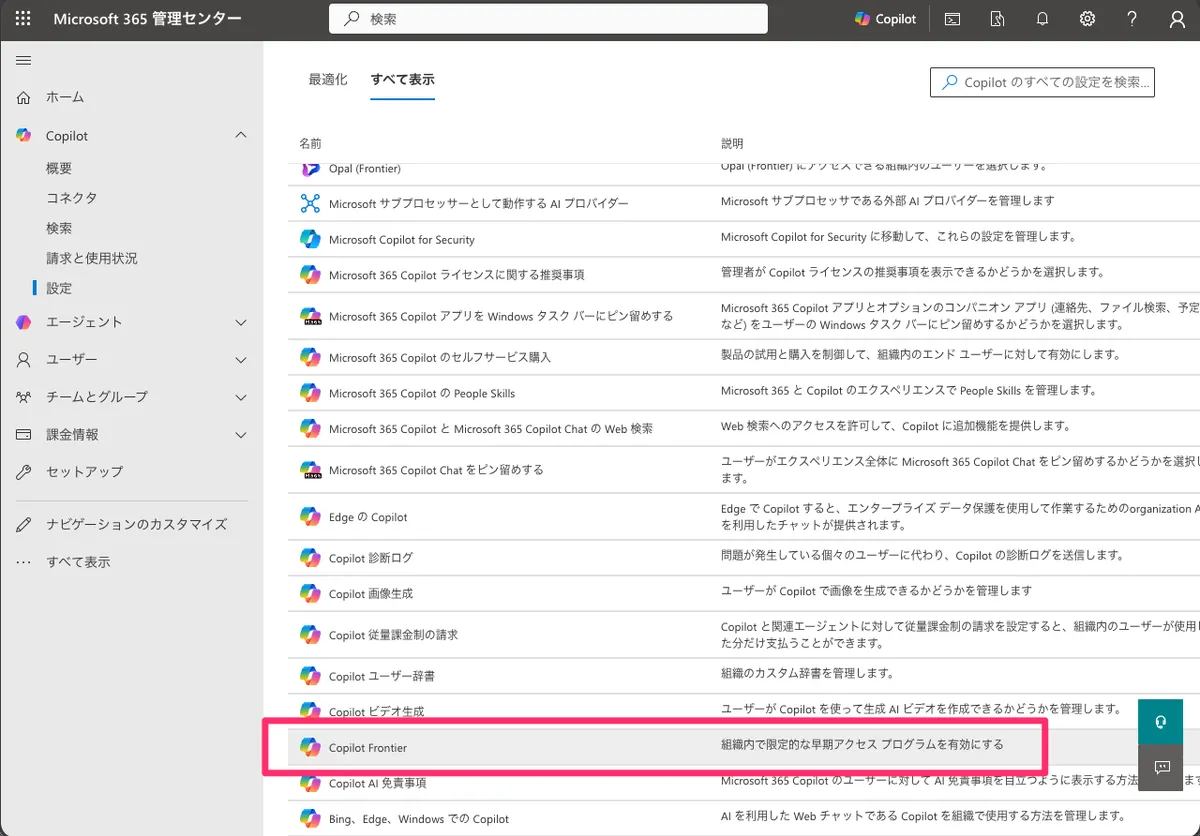Click the top 検索 search box
The image size is (1200, 836).
click(548, 19)
